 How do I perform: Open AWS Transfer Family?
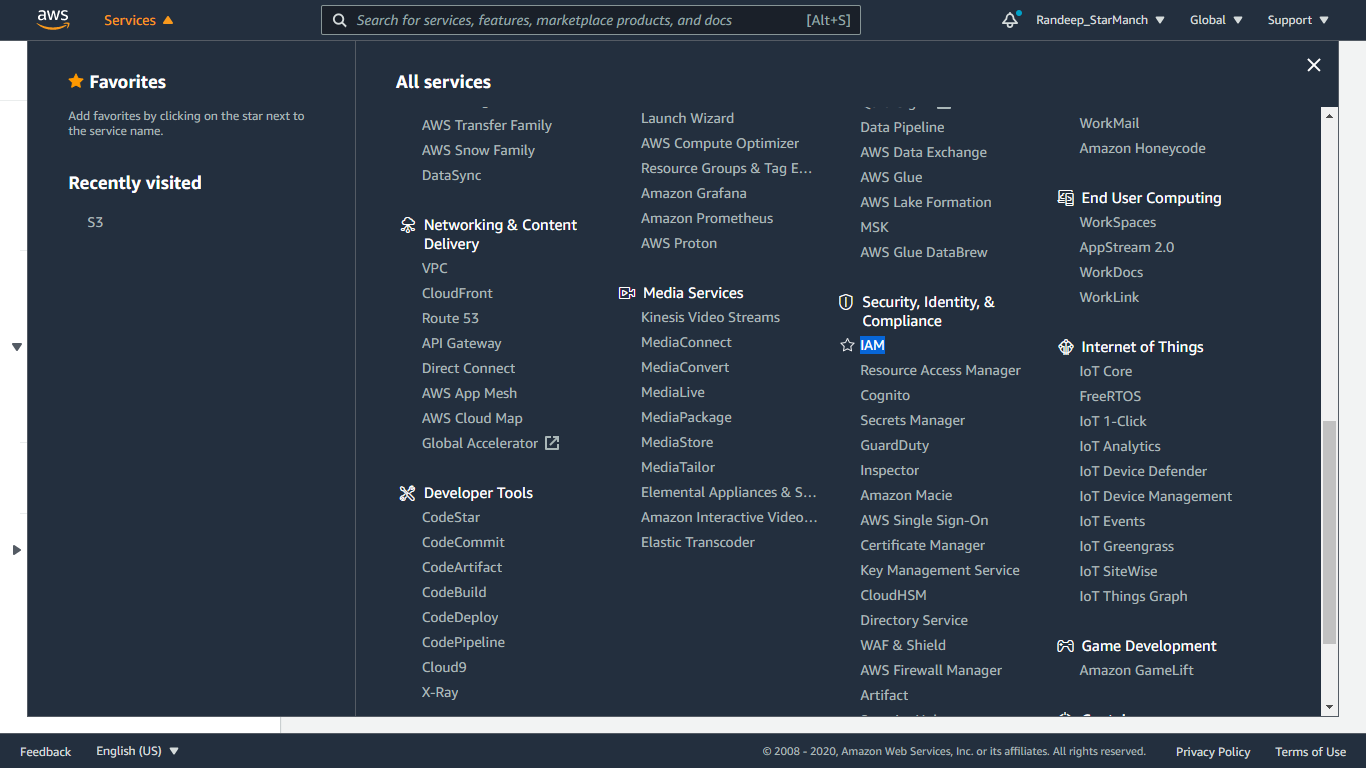point(487,125)
